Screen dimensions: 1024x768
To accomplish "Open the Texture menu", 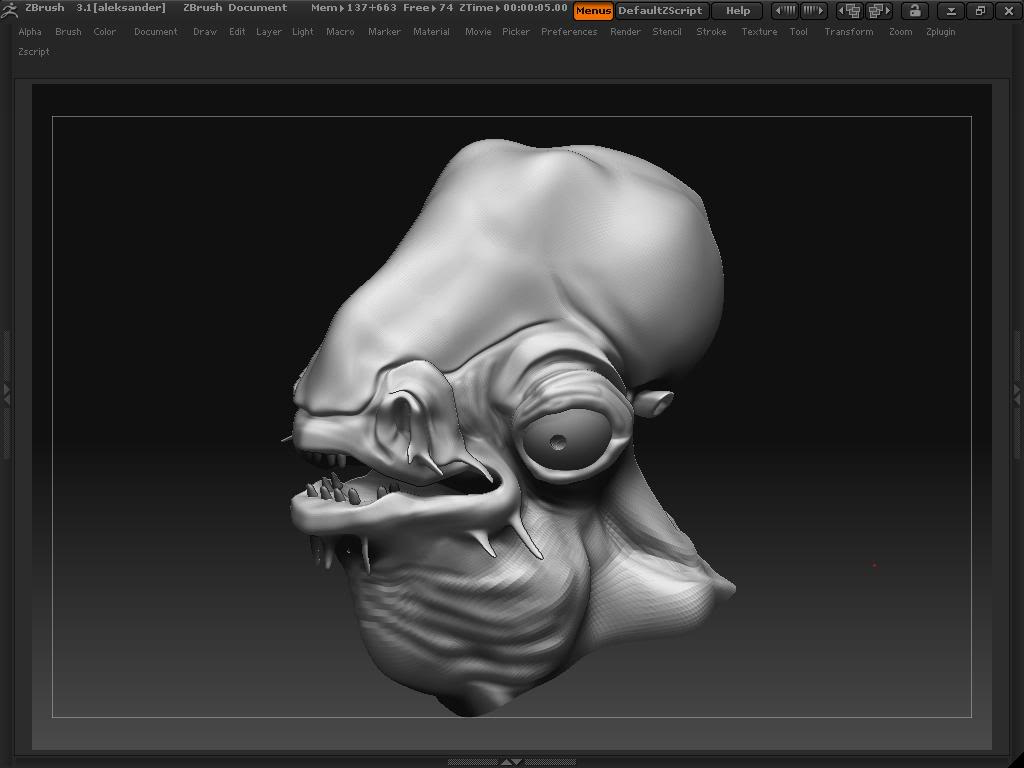I will [x=759, y=31].
